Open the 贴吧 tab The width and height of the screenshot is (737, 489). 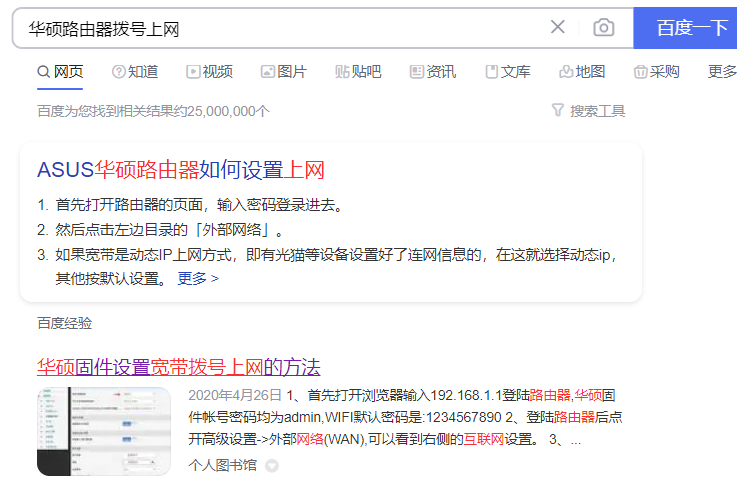(x=358, y=71)
